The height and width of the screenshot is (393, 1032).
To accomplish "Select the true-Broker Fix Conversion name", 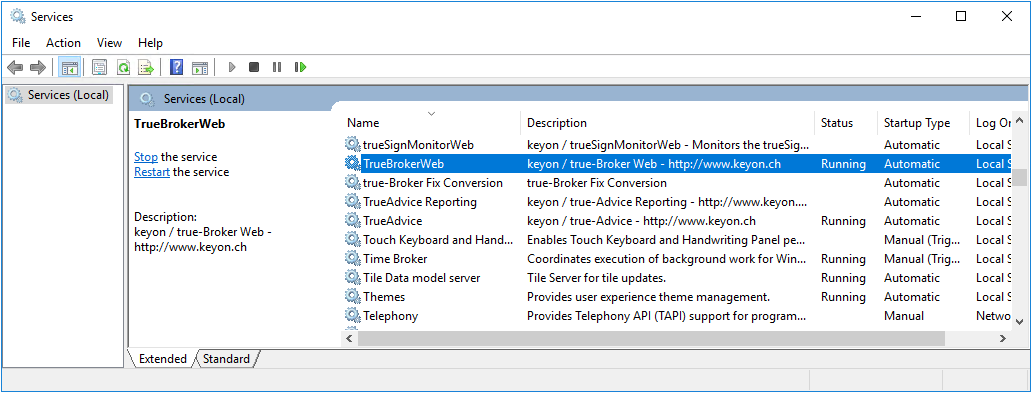I will [432, 182].
